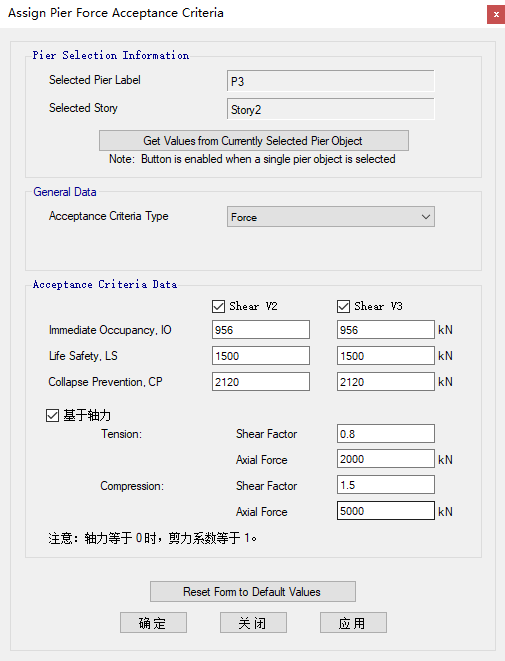Click Reset Form to Default Values
Screen dimensions: 505x661
252,592
